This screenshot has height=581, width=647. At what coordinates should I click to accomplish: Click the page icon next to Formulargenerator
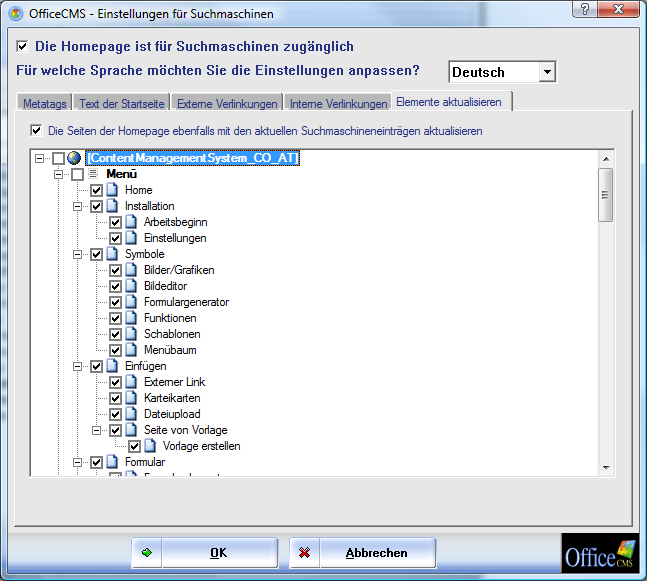click(131, 302)
